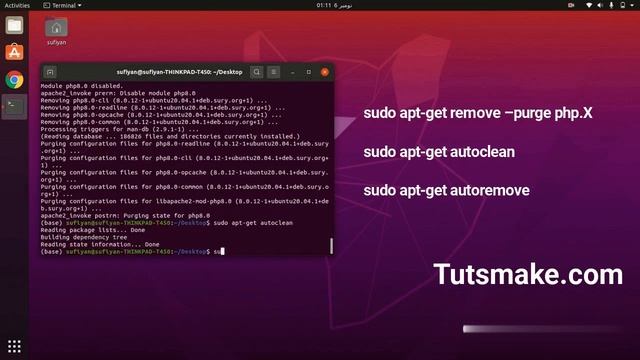Open Google Chrome from the dock

click(x=14, y=80)
